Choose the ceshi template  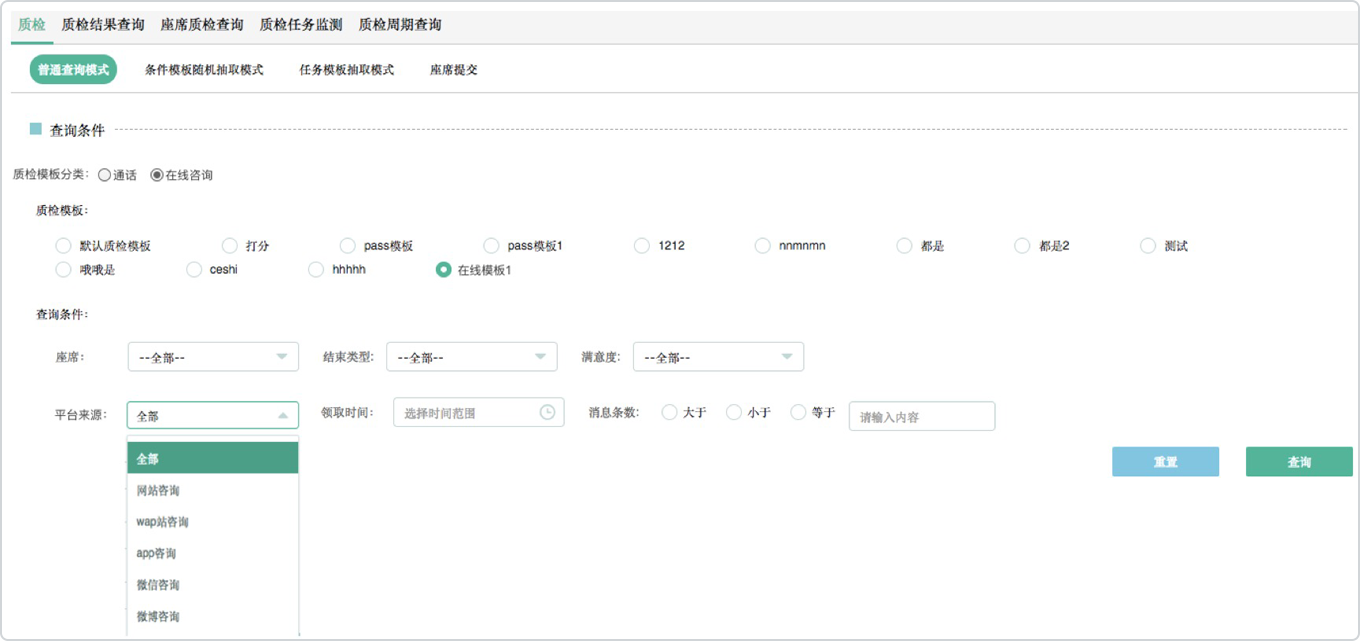tap(194, 269)
